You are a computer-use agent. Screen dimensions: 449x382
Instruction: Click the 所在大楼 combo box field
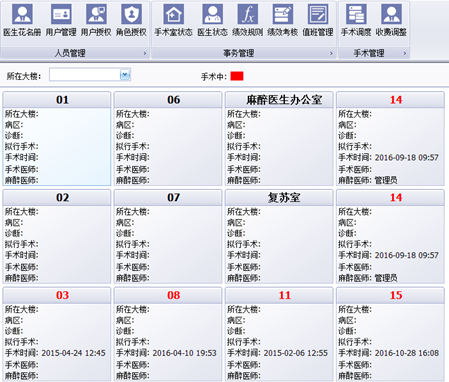click(x=90, y=75)
